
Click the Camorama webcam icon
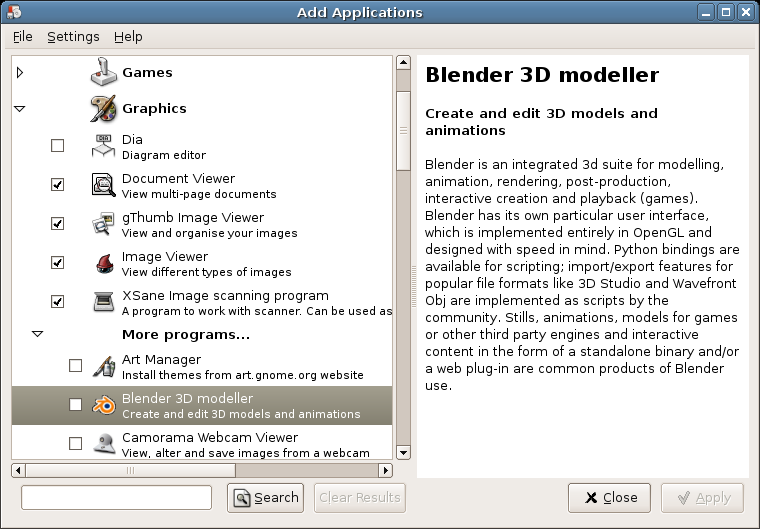104,444
